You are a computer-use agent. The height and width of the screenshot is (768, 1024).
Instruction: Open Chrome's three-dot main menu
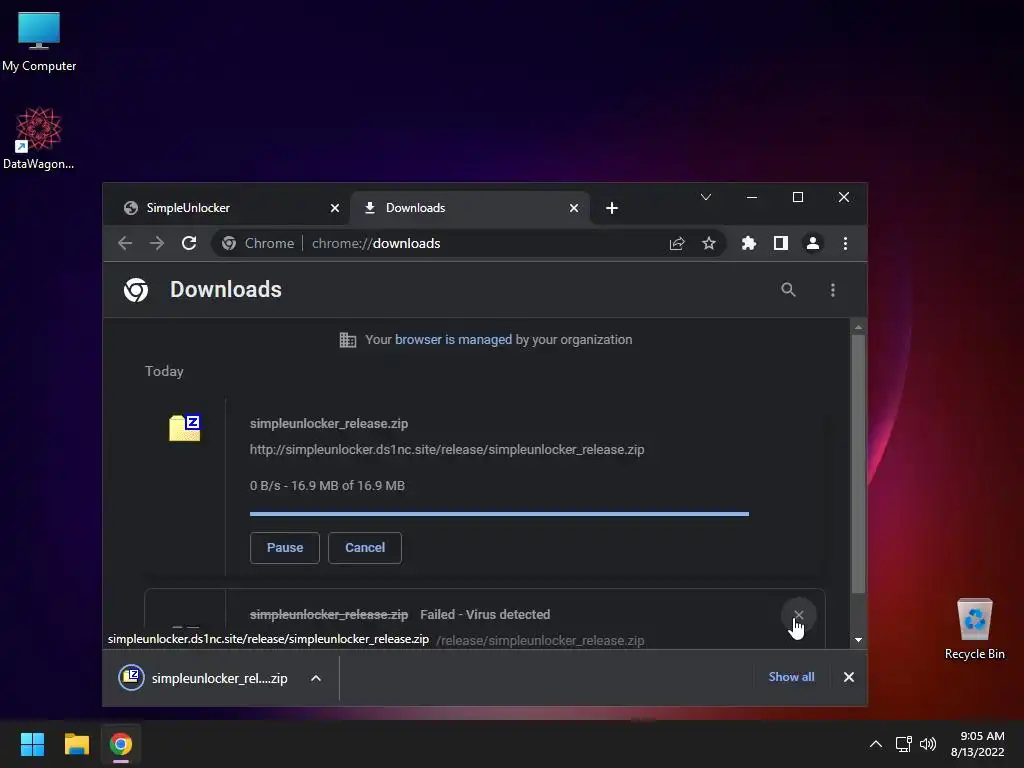coord(845,243)
